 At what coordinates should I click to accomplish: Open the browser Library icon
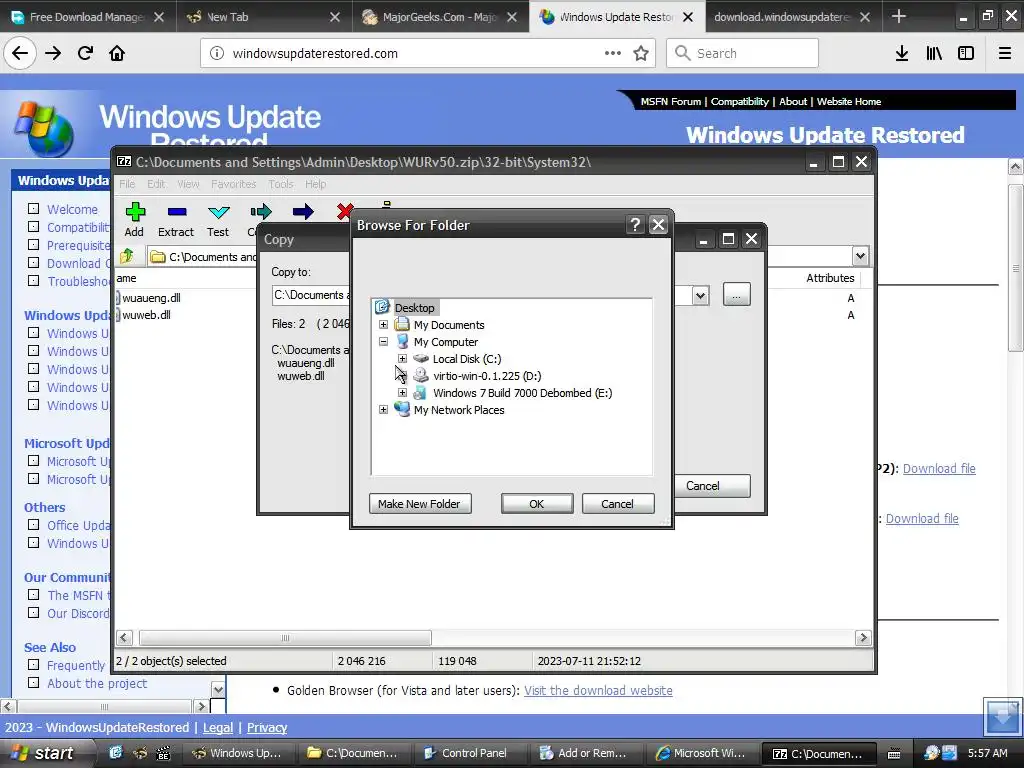(x=934, y=53)
